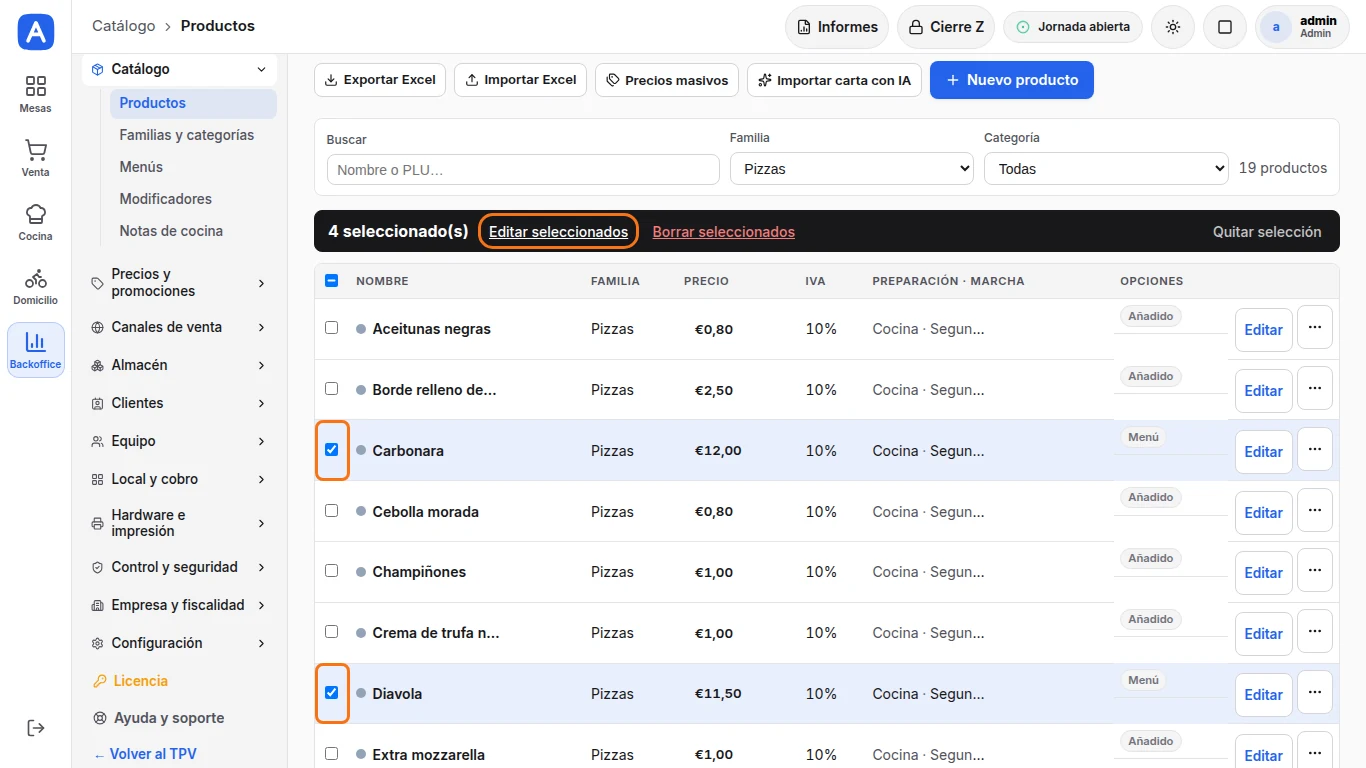1366x768 pixels.
Task: Click Exportar Excel button
Action: (380, 80)
